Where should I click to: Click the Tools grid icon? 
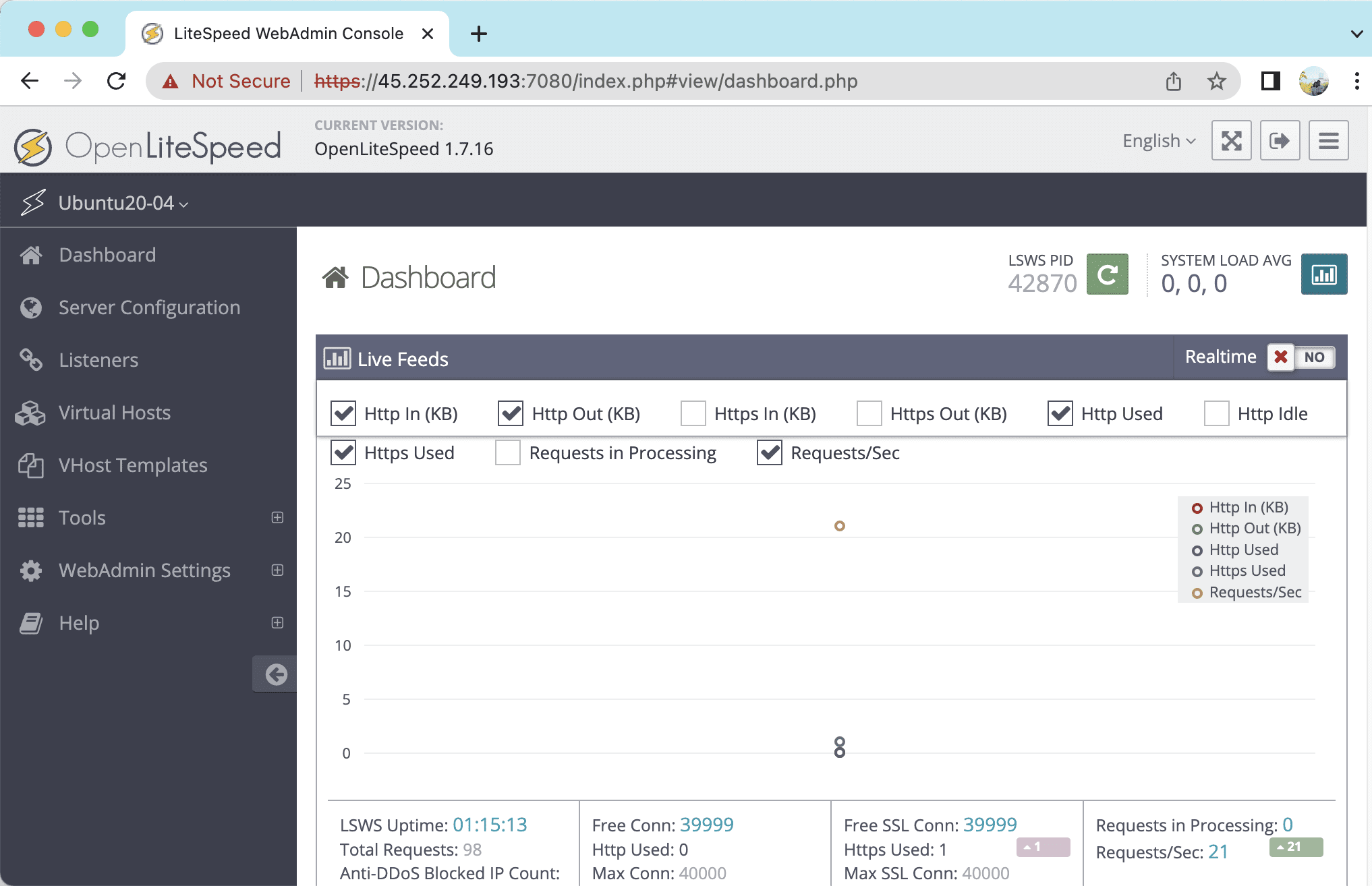pyautogui.click(x=31, y=518)
